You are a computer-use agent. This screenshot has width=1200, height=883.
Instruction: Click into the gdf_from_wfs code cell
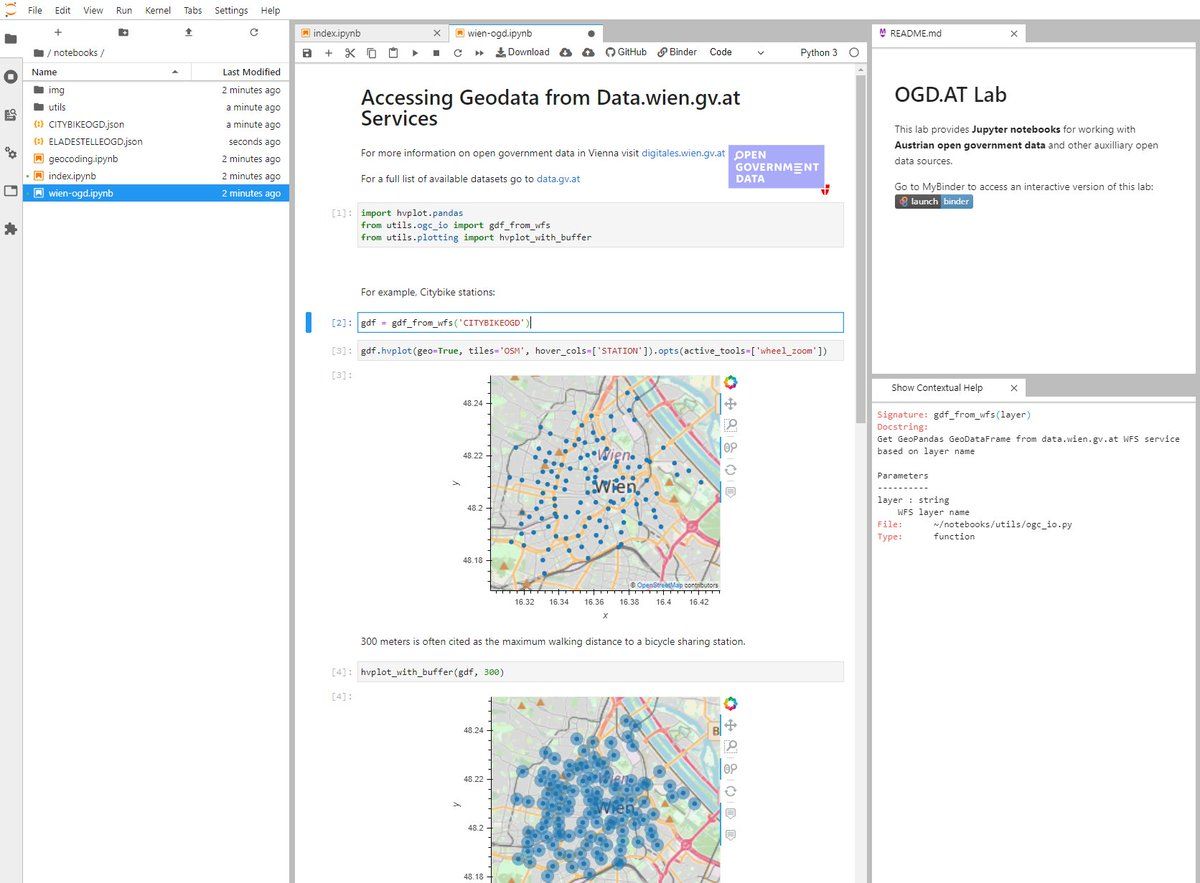click(x=600, y=322)
